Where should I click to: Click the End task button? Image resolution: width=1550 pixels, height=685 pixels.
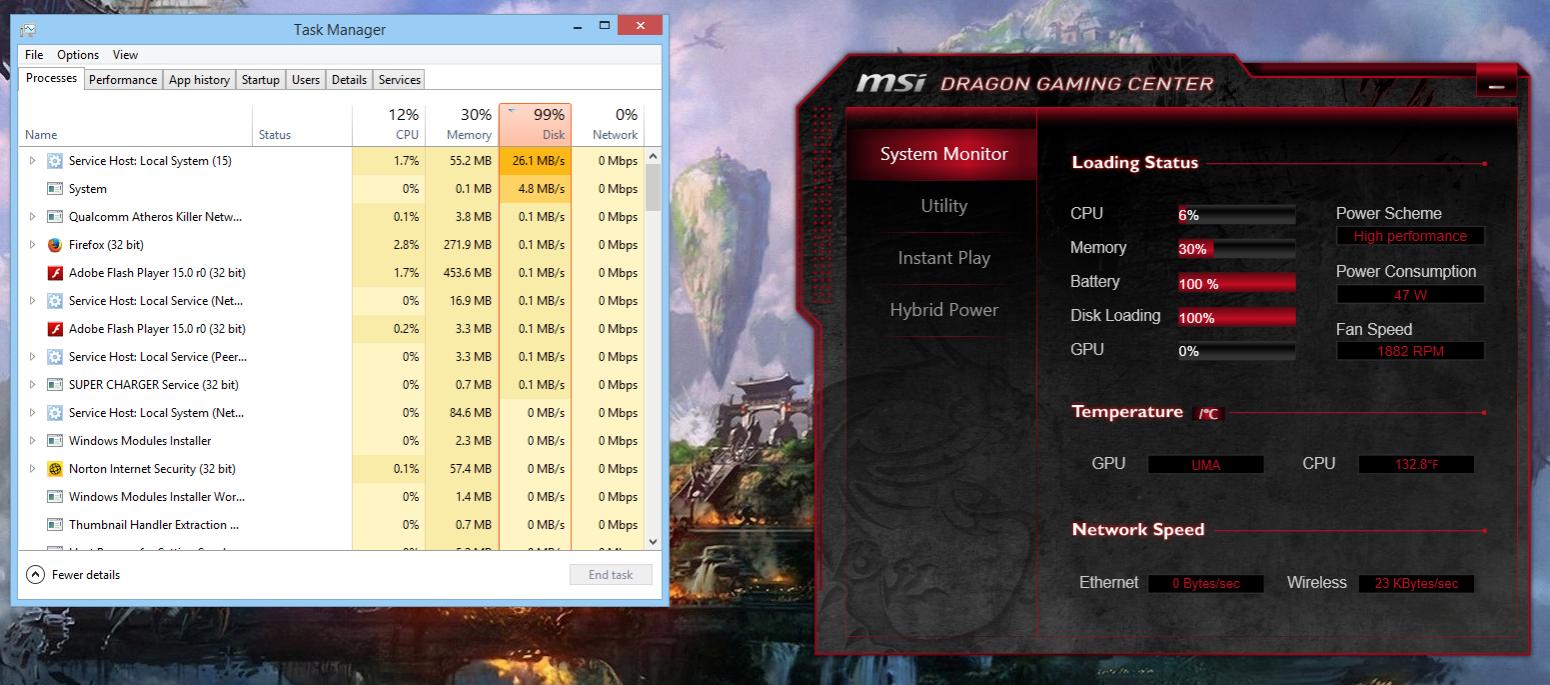click(x=611, y=575)
